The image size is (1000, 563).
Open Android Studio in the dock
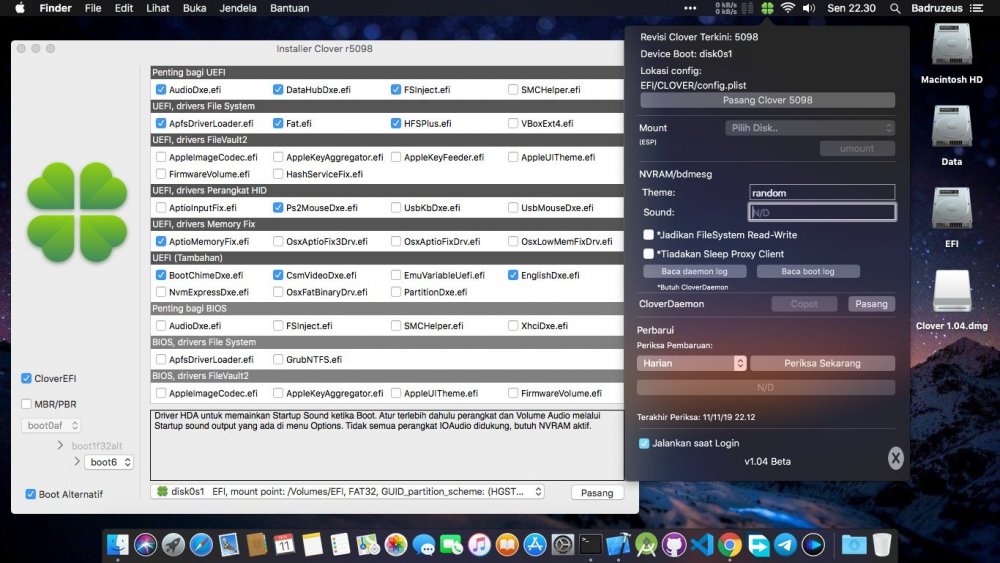tap(646, 545)
